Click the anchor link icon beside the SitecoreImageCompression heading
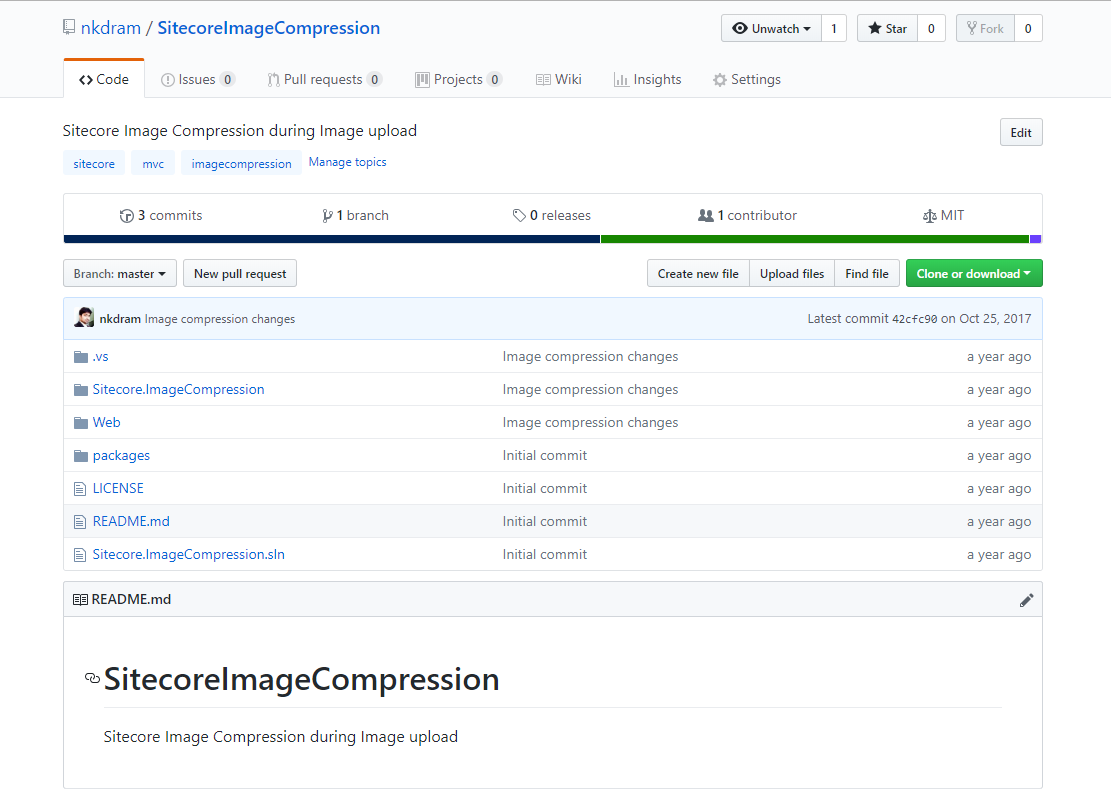Image resolution: width=1111 pixels, height=811 pixels. pos(92,679)
